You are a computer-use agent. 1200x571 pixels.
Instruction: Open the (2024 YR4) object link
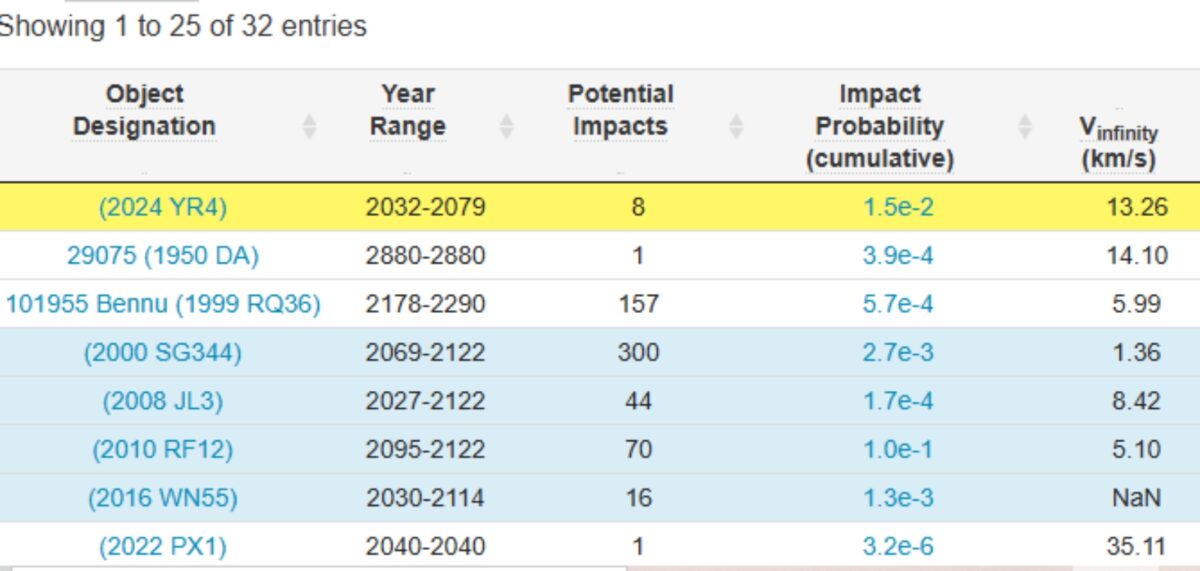(x=163, y=207)
